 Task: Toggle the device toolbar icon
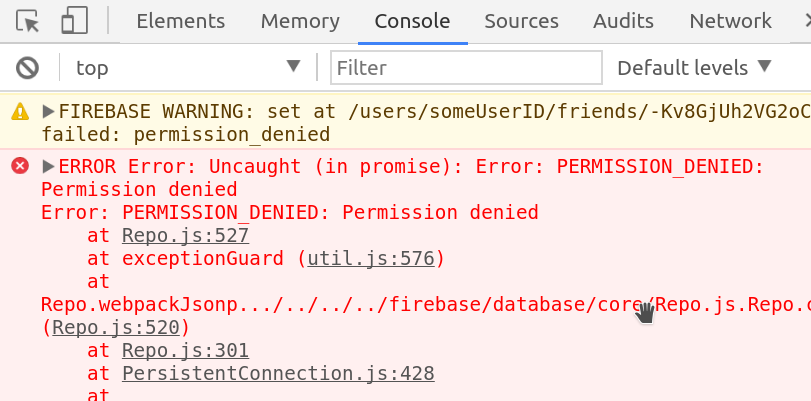(x=74, y=21)
